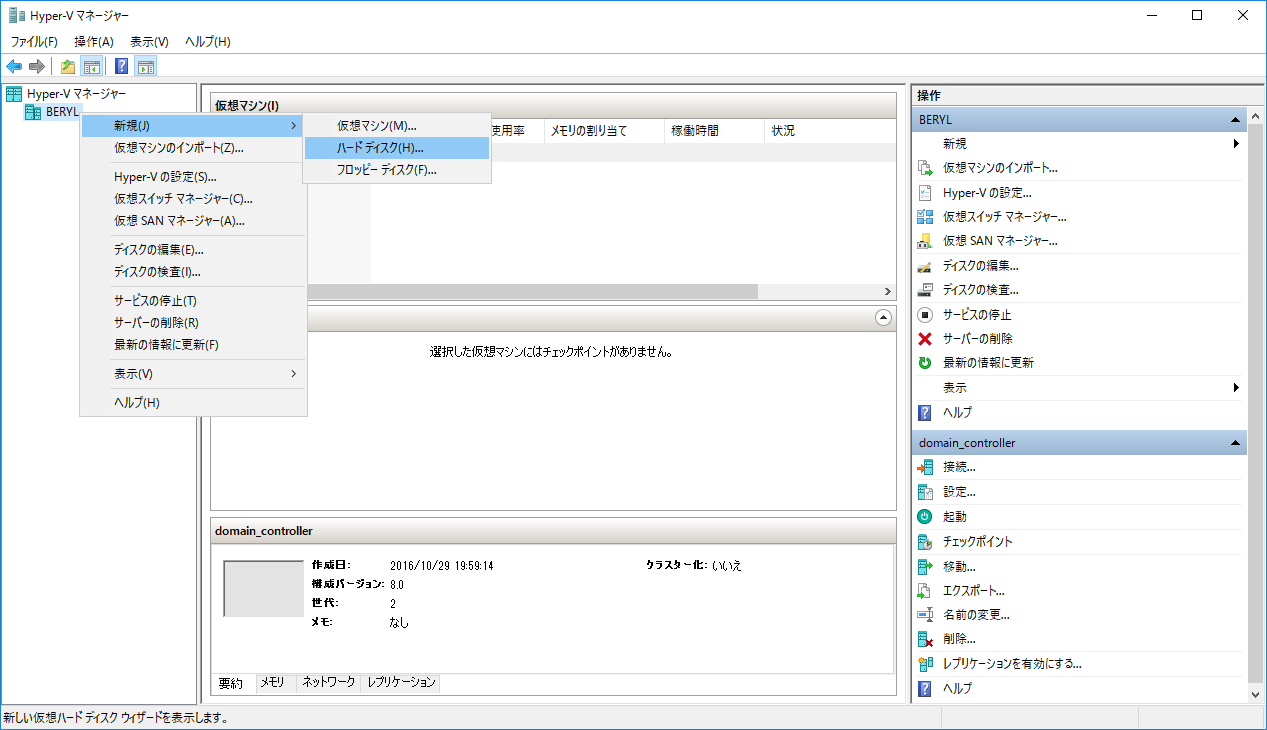The width and height of the screenshot is (1267, 730).
Task: Select Hyper-V マネージャー root tree node
Action: pyautogui.click(x=77, y=93)
